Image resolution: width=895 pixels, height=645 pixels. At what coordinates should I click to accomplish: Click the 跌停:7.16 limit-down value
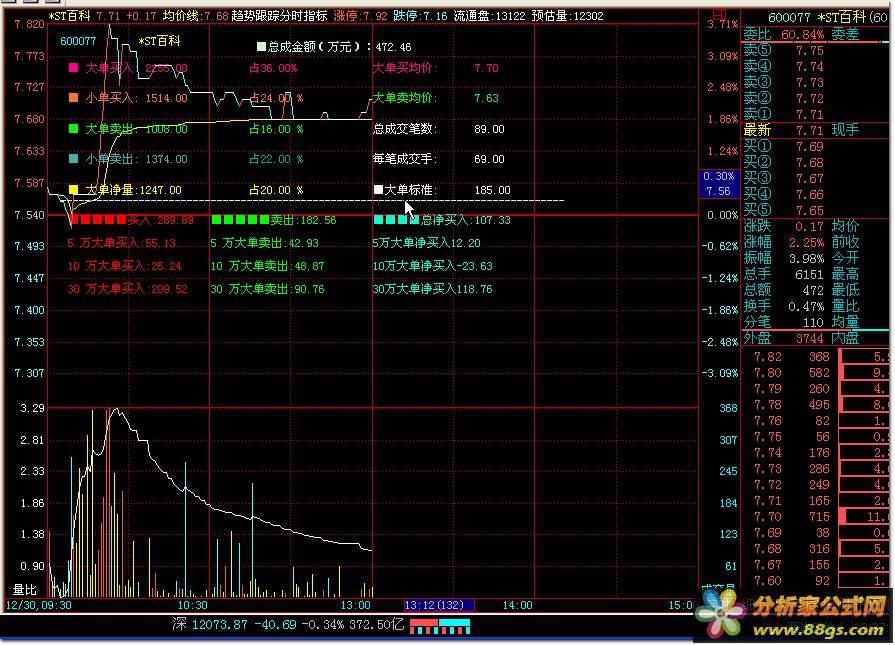[420, 16]
